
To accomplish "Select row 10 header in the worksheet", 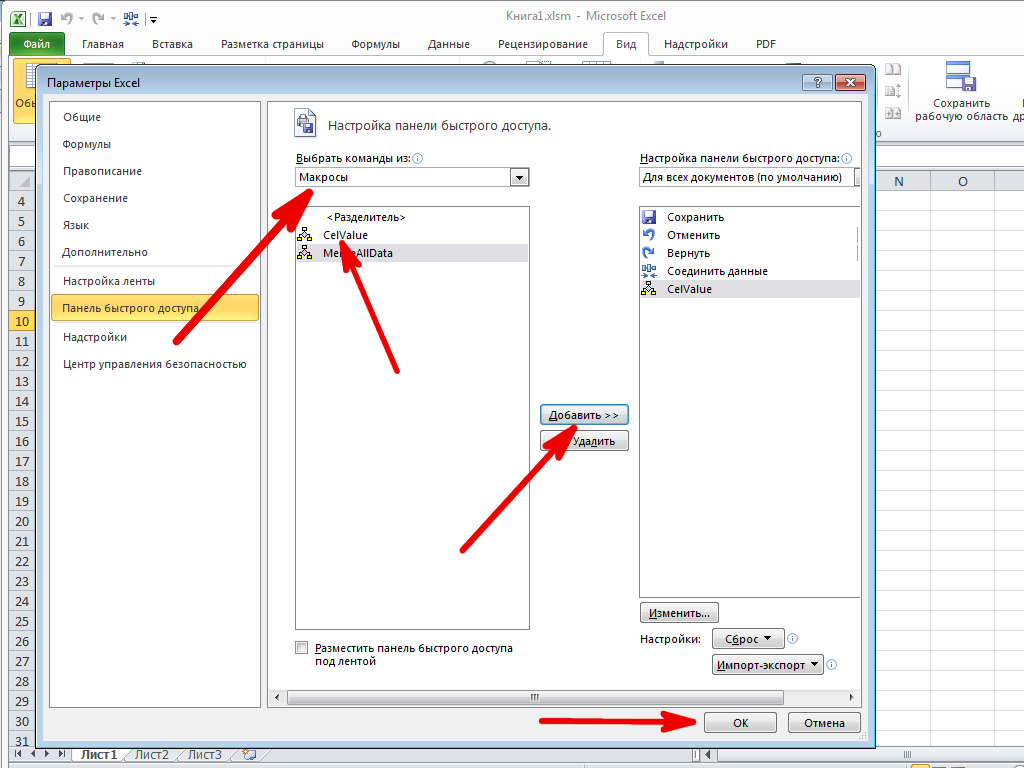I will pyautogui.click(x=22, y=321).
